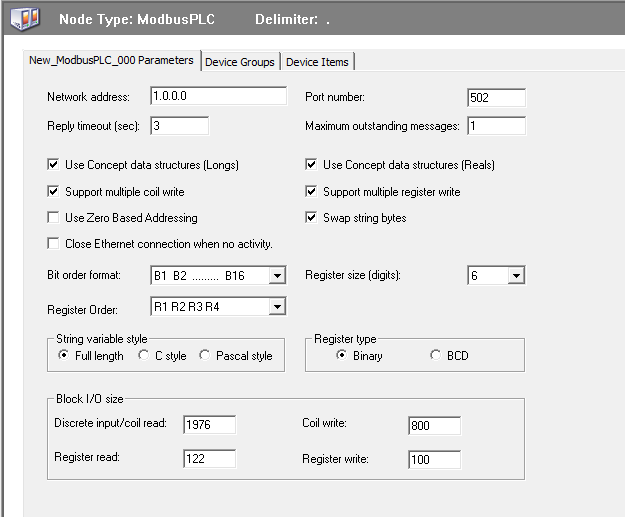Enable Close Ethernet connection when no activity

coord(53,244)
